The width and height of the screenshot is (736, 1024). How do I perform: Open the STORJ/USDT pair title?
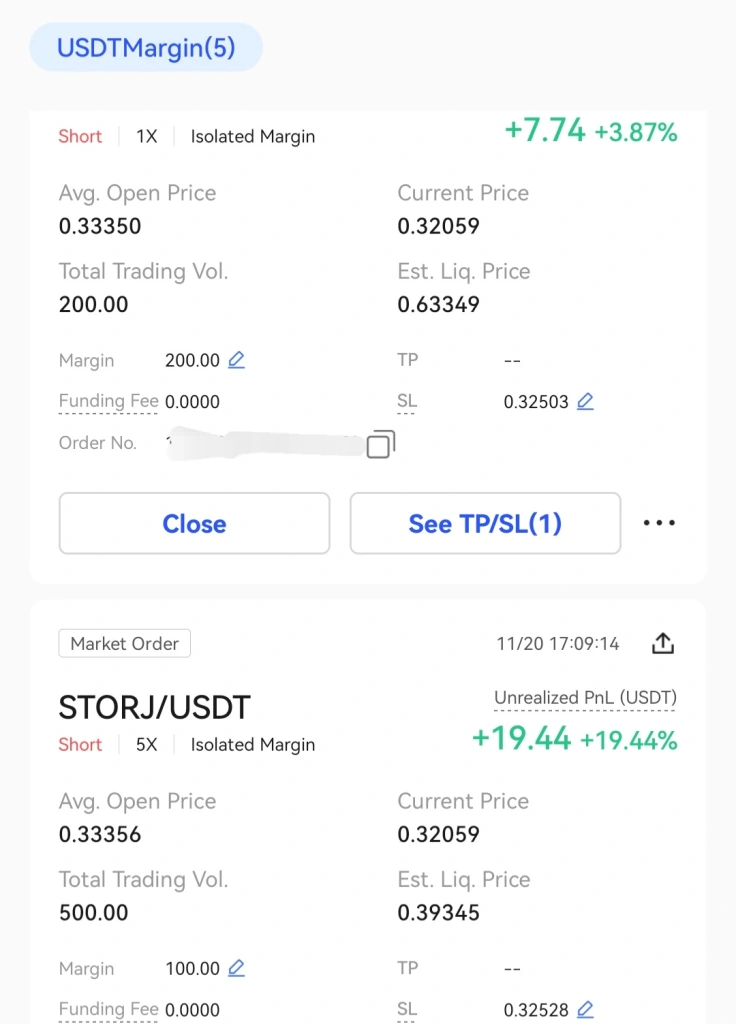[x=155, y=707]
